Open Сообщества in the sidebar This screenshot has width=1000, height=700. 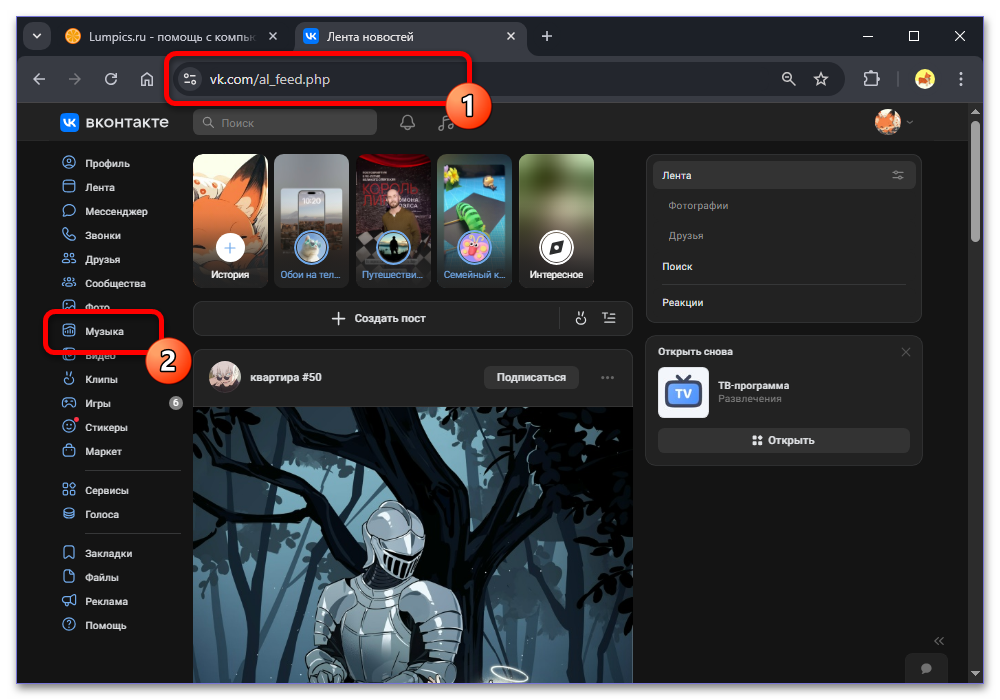(104, 283)
